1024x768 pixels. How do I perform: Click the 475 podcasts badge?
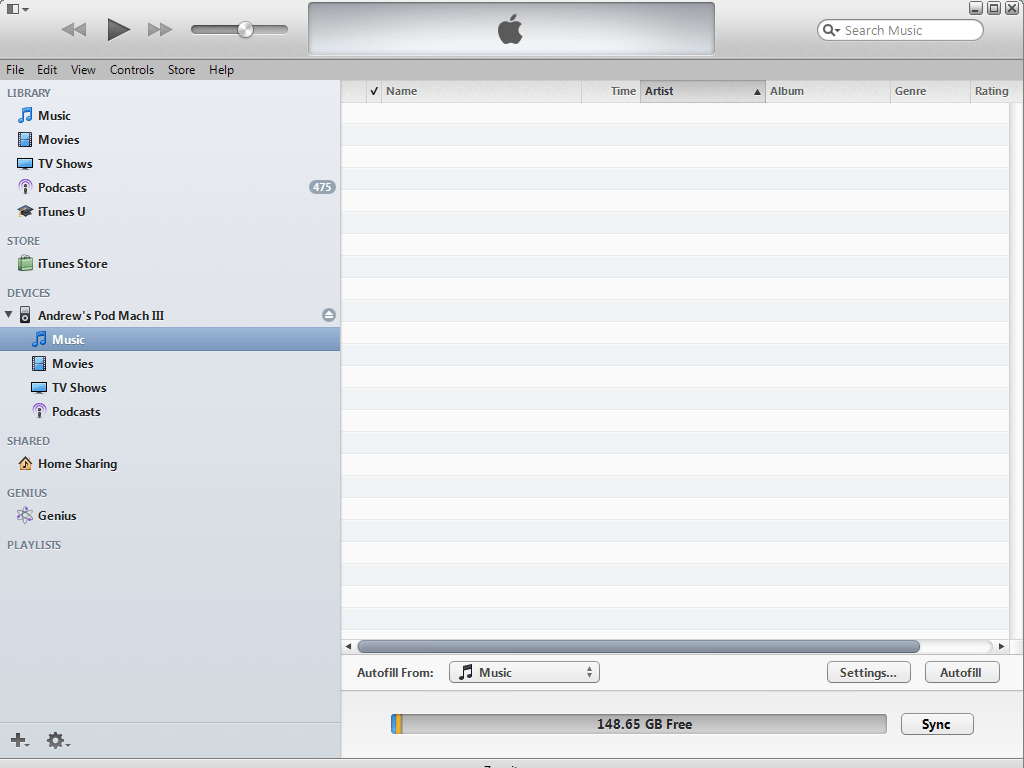pos(322,187)
